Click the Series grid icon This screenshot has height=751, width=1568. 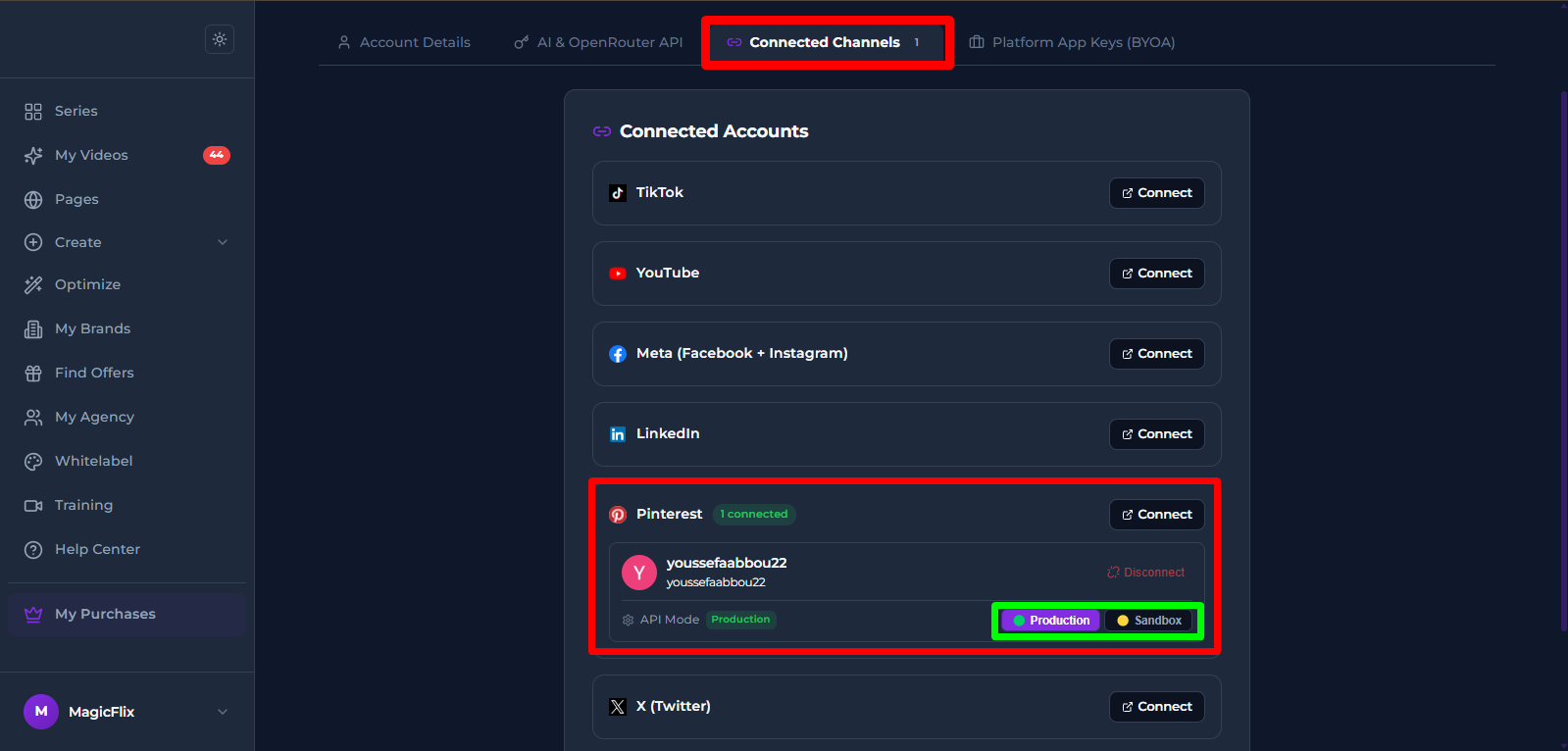point(33,112)
